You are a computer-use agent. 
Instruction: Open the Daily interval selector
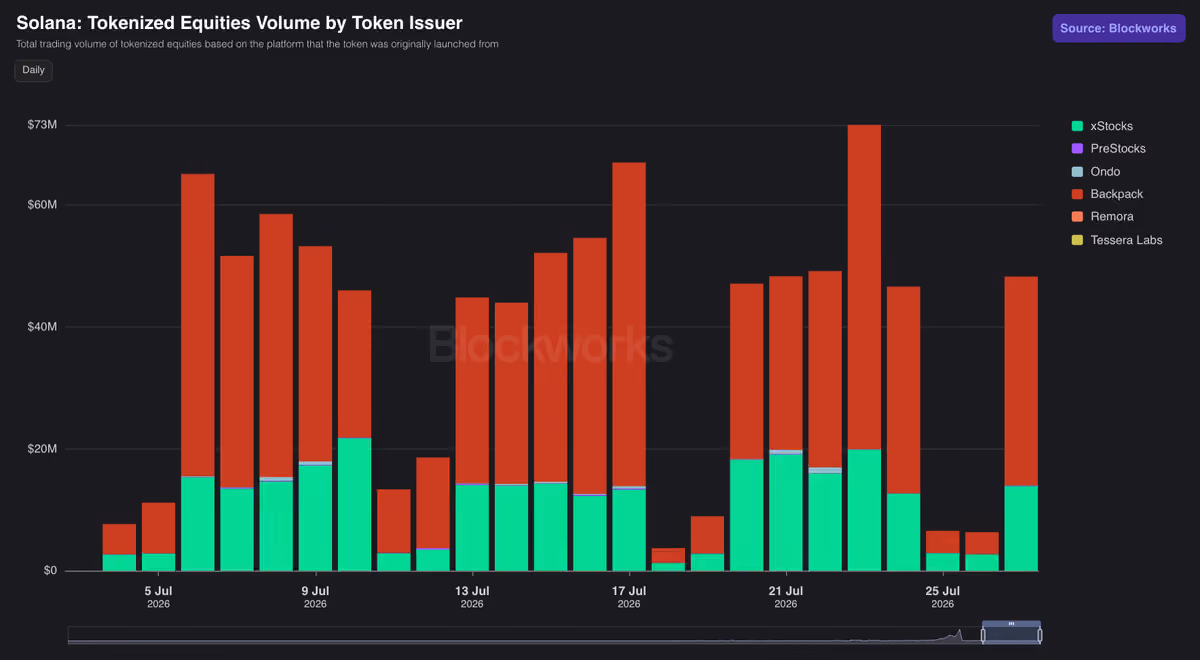33,70
